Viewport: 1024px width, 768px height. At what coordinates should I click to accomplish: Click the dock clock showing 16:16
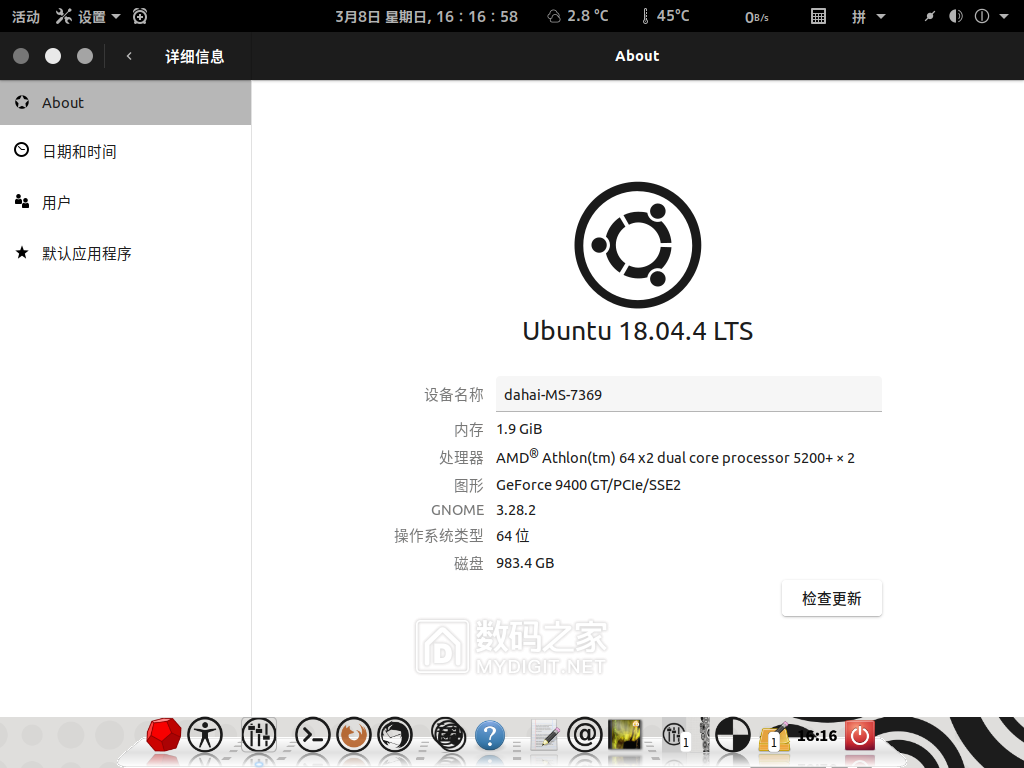pos(817,735)
